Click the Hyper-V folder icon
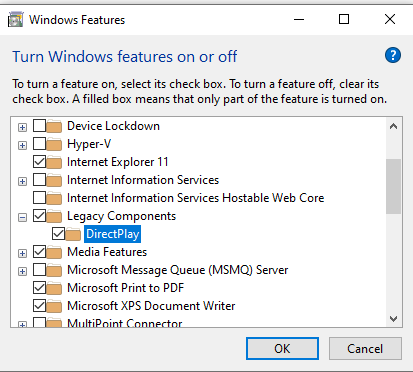Screen dimensions: 413x372 coord(54,144)
